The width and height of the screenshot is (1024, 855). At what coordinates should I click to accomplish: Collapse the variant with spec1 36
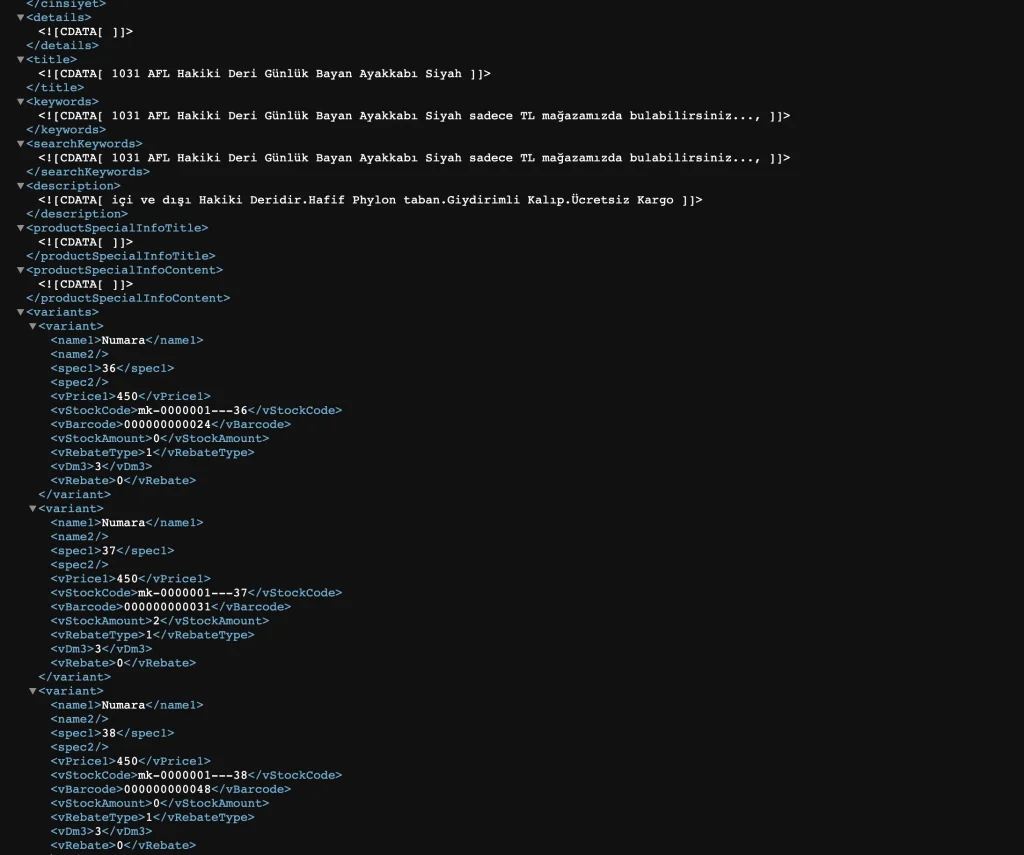coord(32,325)
